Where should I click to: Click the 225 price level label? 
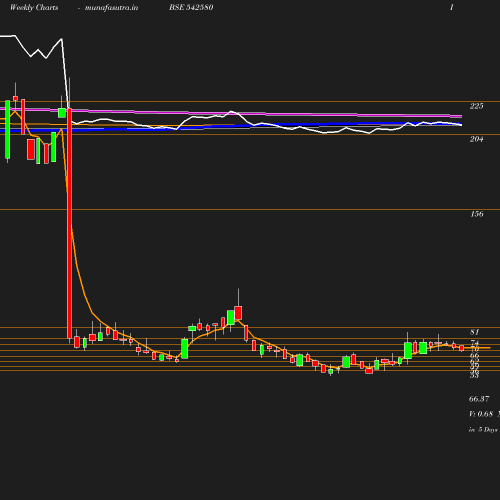pyautogui.click(x=476, y=106)
